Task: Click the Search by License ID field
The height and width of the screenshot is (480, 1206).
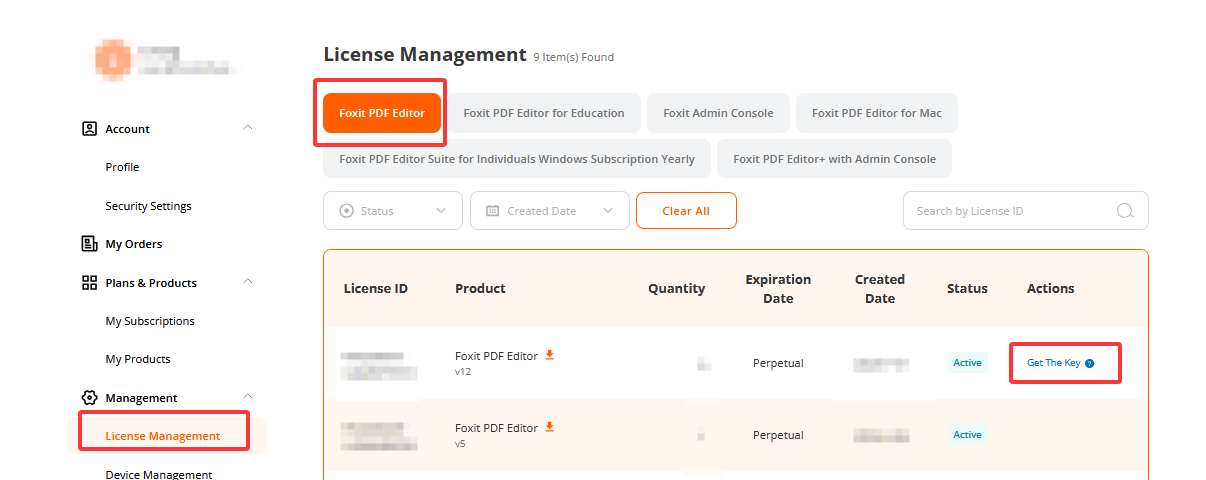Action: tap(1026, 211)
